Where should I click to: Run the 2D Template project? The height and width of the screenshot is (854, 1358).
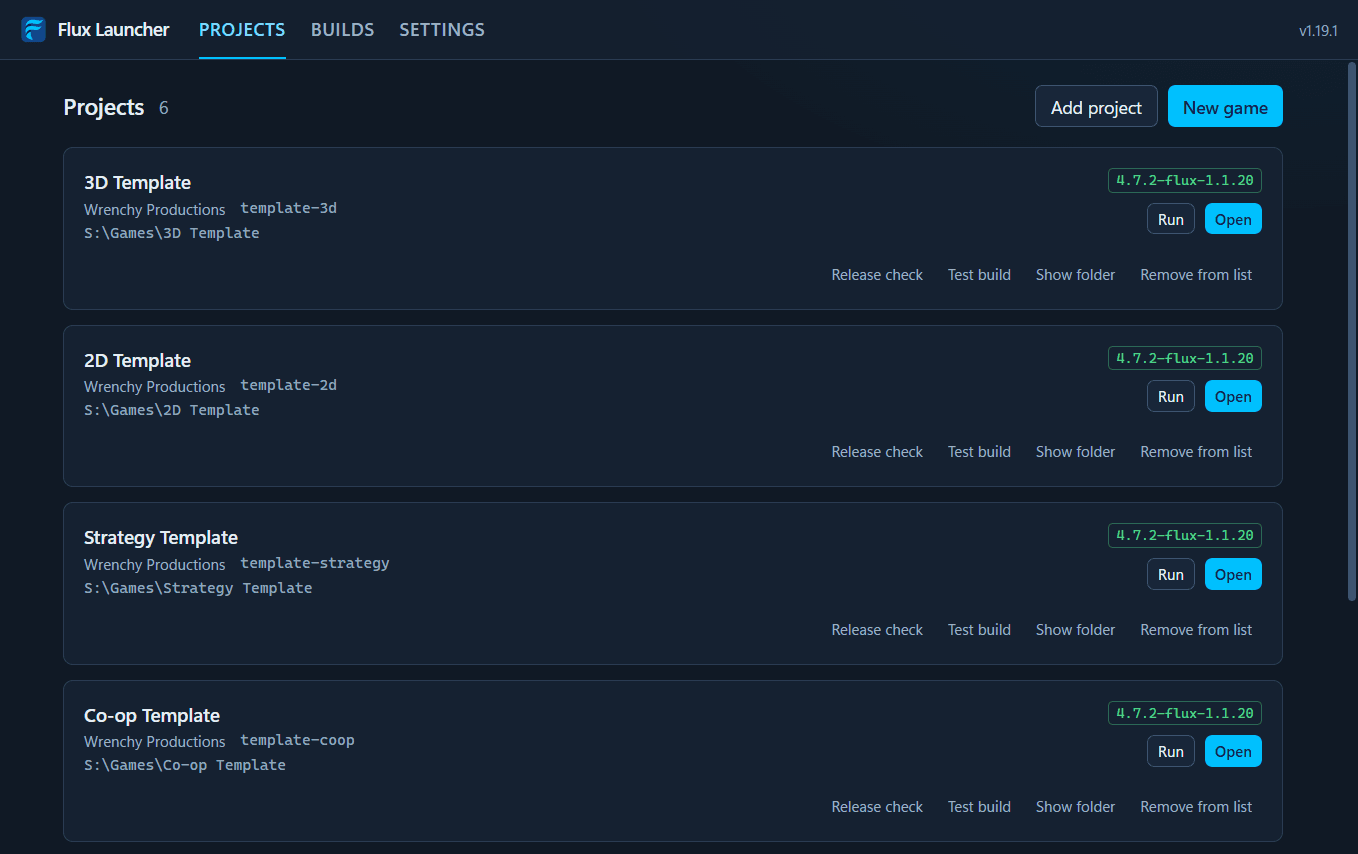coord(1171,397)
